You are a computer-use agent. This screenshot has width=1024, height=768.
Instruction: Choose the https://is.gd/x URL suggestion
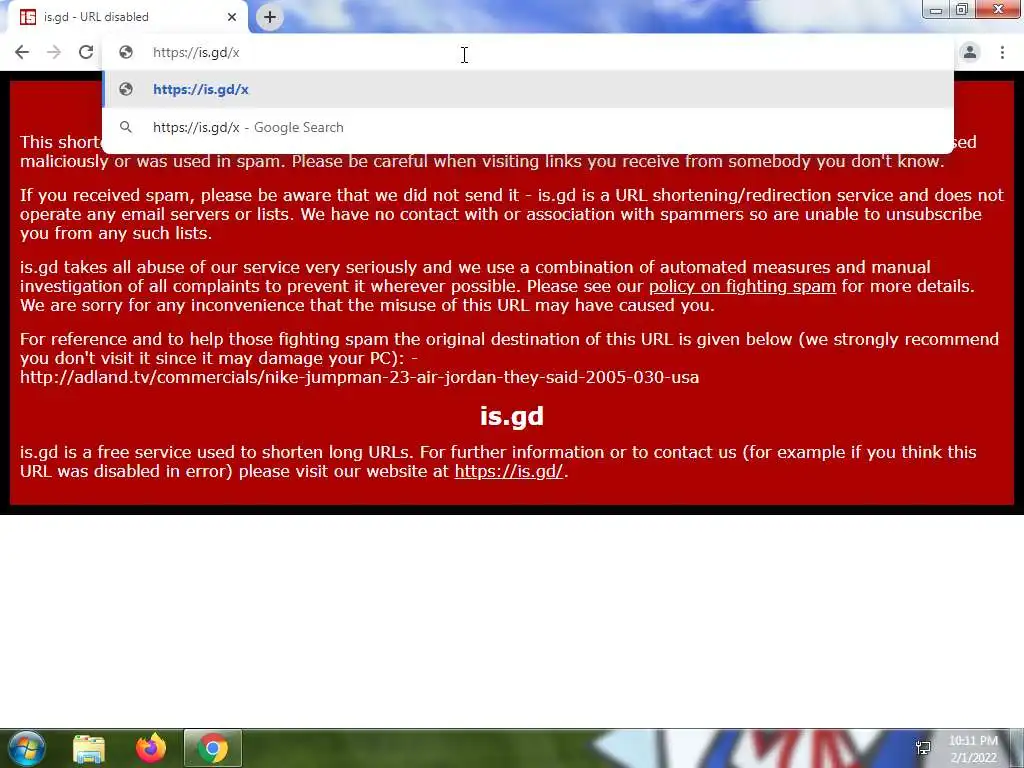click(x=528, y=89)
